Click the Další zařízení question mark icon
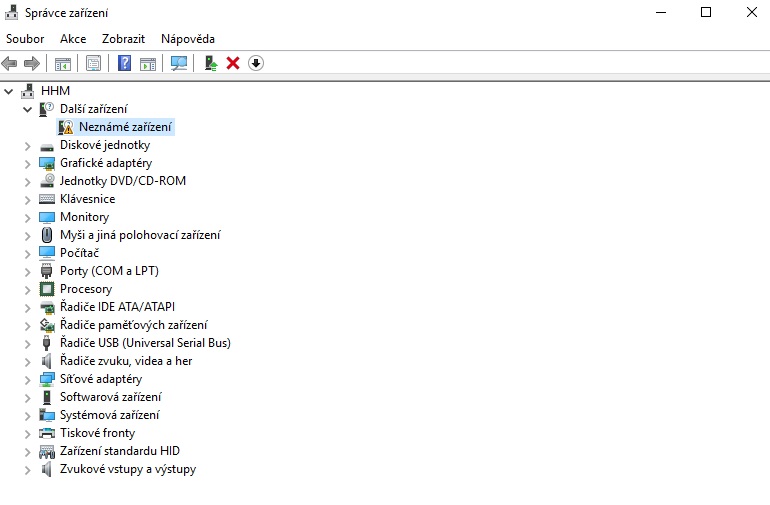The image size is (770, 505). pyautogui.click(x=47, y=109)
